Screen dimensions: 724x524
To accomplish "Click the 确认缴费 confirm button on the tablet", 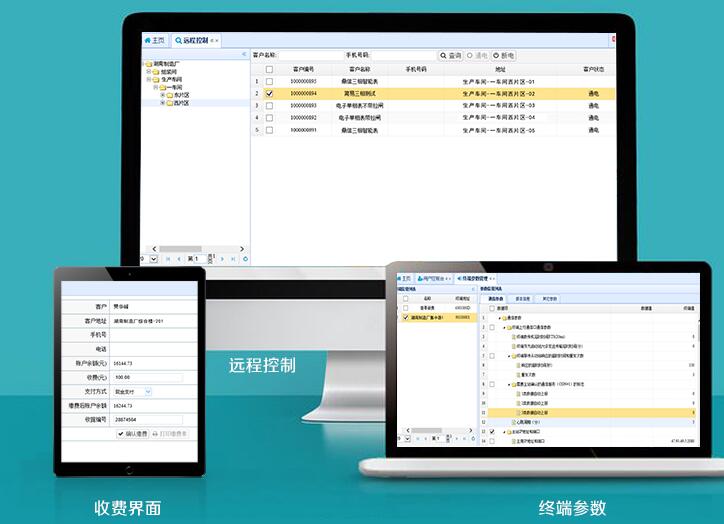I will click(133, 434).
